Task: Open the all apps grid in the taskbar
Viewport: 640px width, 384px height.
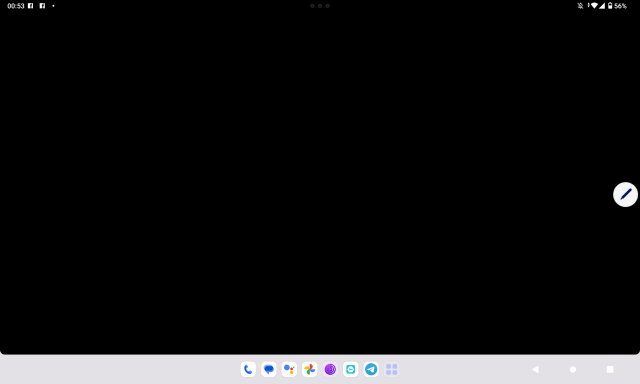Action: tap(391, 369)
